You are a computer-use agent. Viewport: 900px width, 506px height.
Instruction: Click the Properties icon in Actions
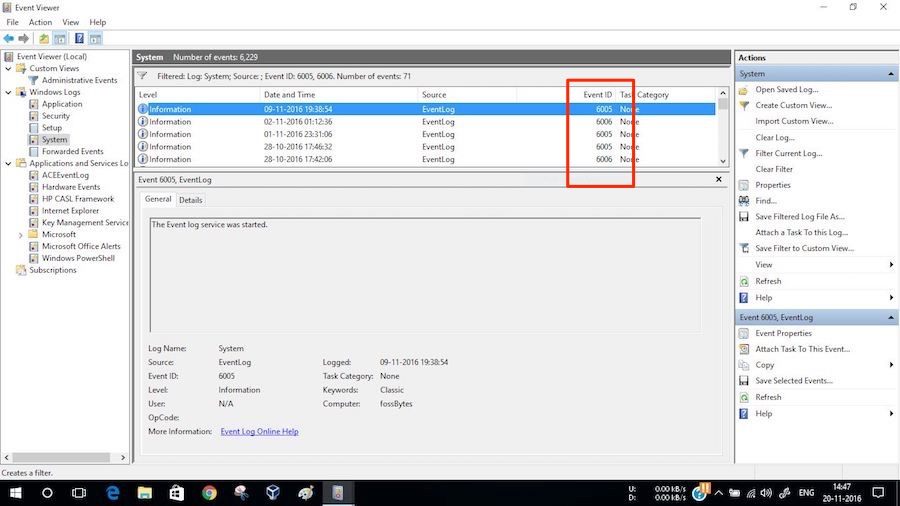tap(744, 185)
